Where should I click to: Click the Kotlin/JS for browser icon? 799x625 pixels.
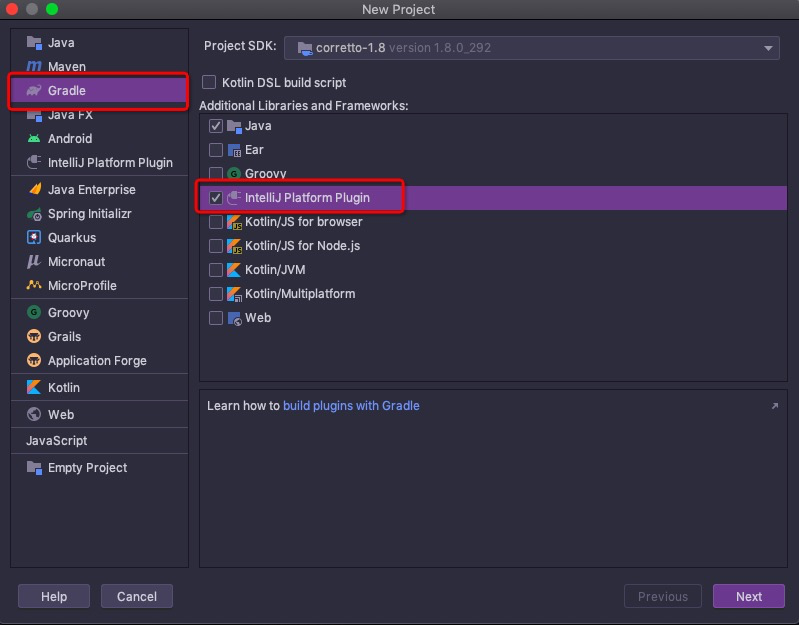234,222
